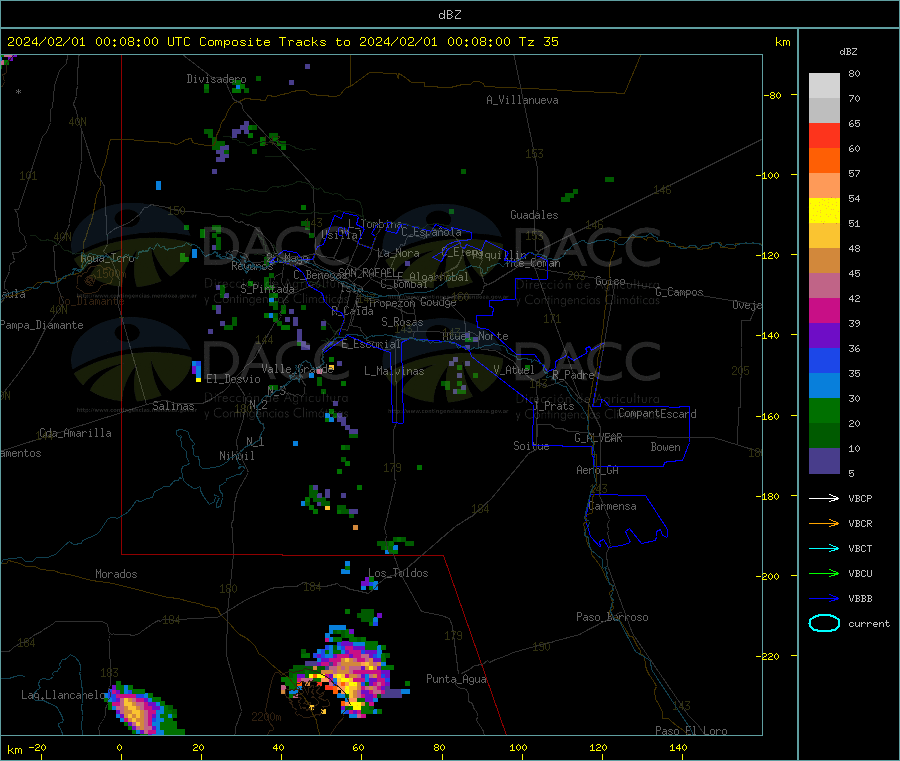This screenshot has height=761, width=900.
Task: Click the cyan 'current' ellipse legend symbol
Action: coord(824,623)
